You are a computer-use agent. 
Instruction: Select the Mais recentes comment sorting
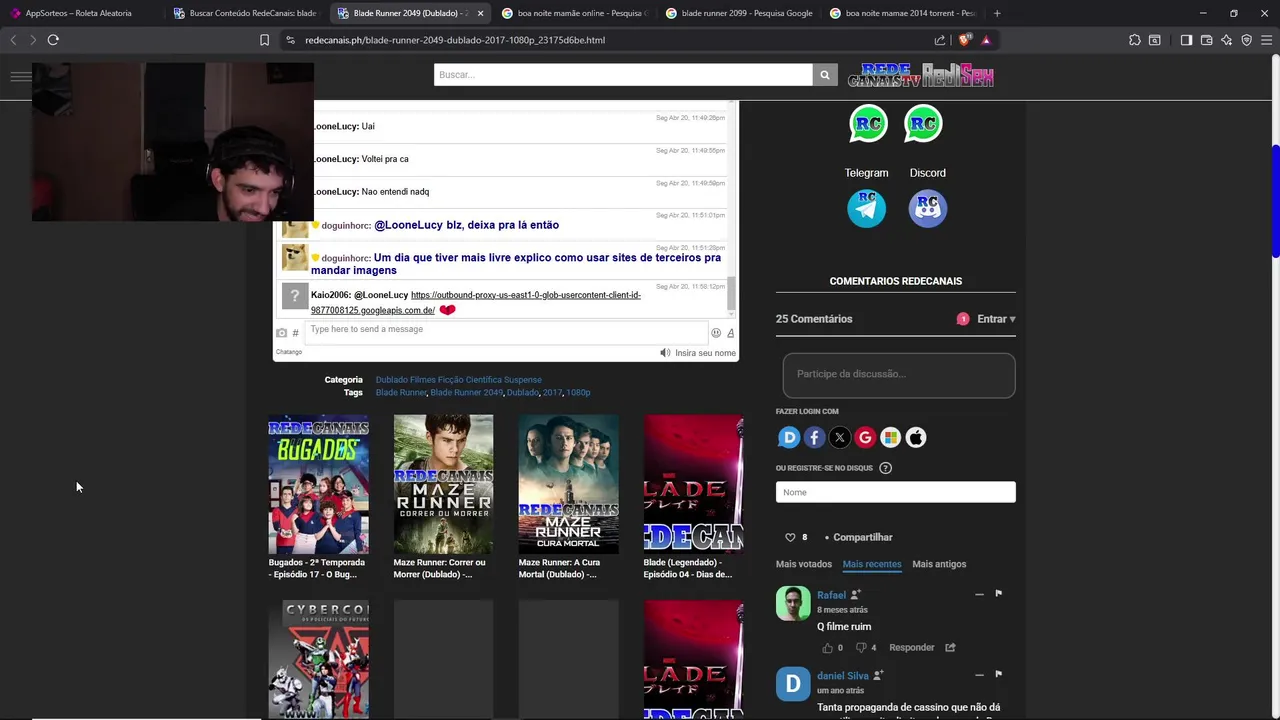point(872,564)
